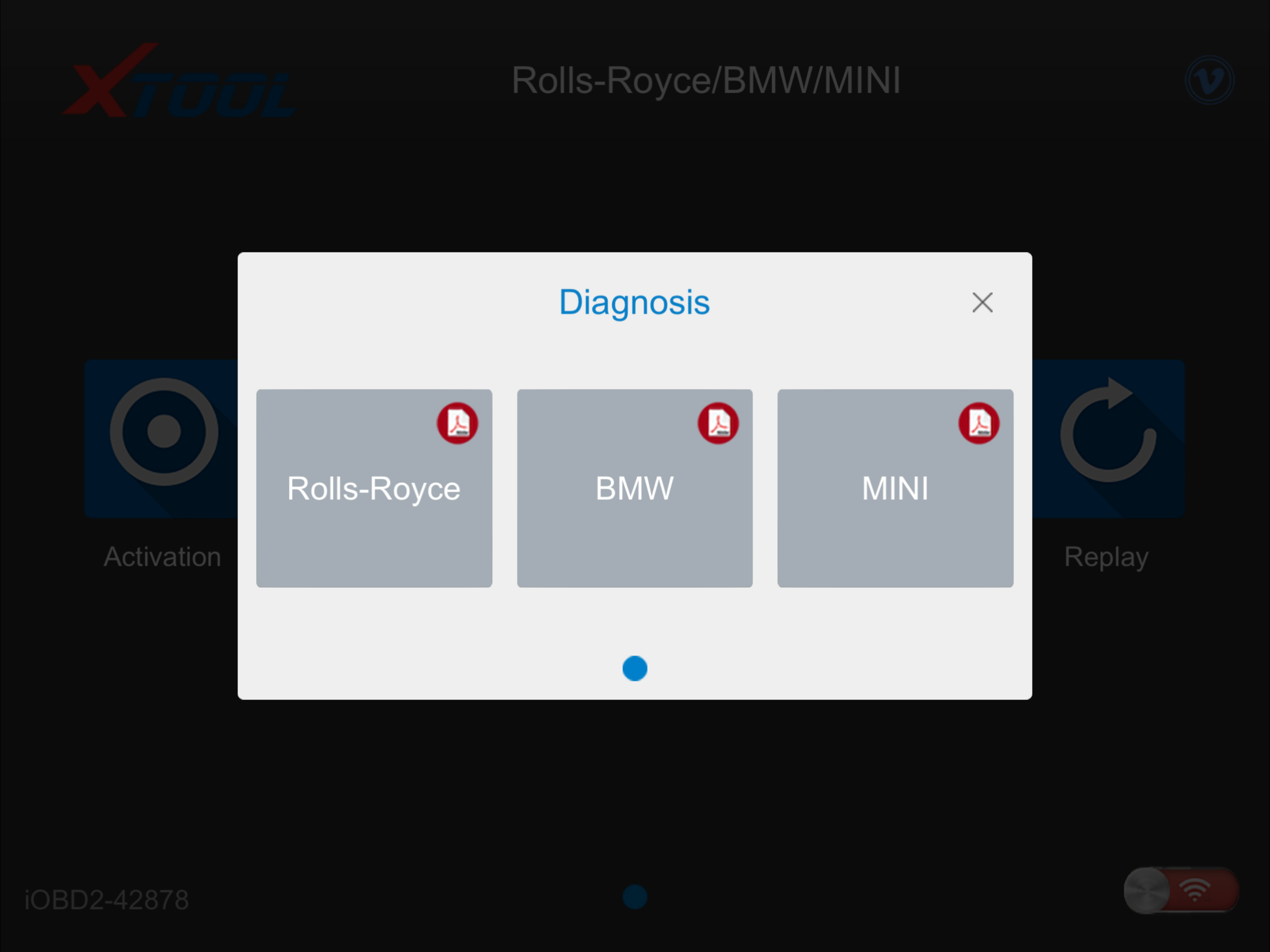The height and width of the screenshot is (952, 1270).
Task: Click the circular V version icon
Action: click(x=1209, y=80)
